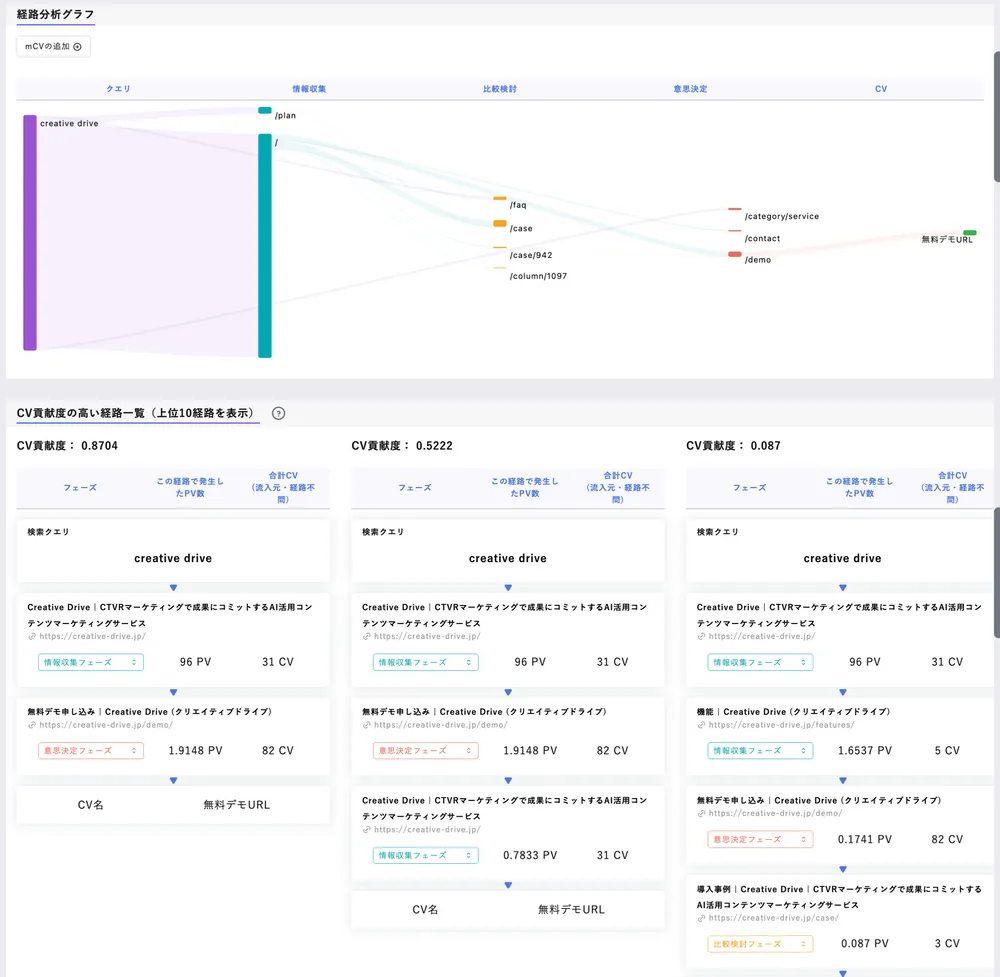
Task: Open creative-drive.jp link in 0.8704 card
Action: pos(92,636)
